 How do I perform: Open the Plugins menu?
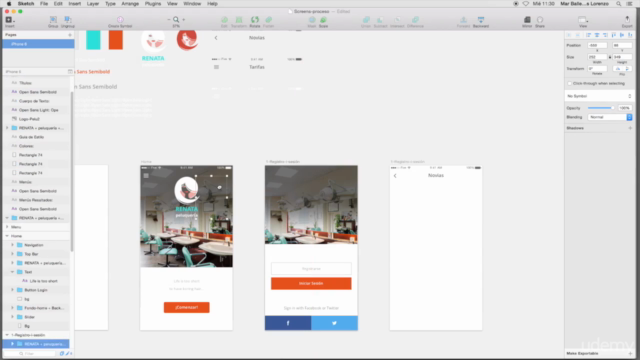click(x=153, y=4)
